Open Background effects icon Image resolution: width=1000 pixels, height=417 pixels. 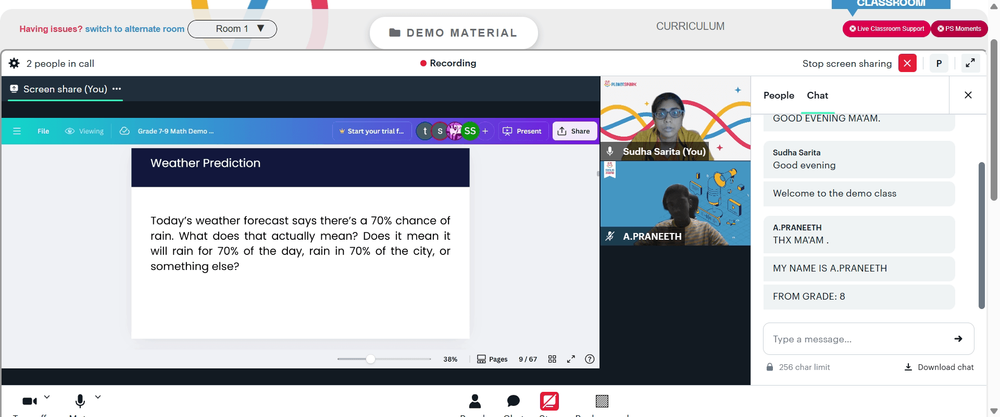(x=601, y=401)
